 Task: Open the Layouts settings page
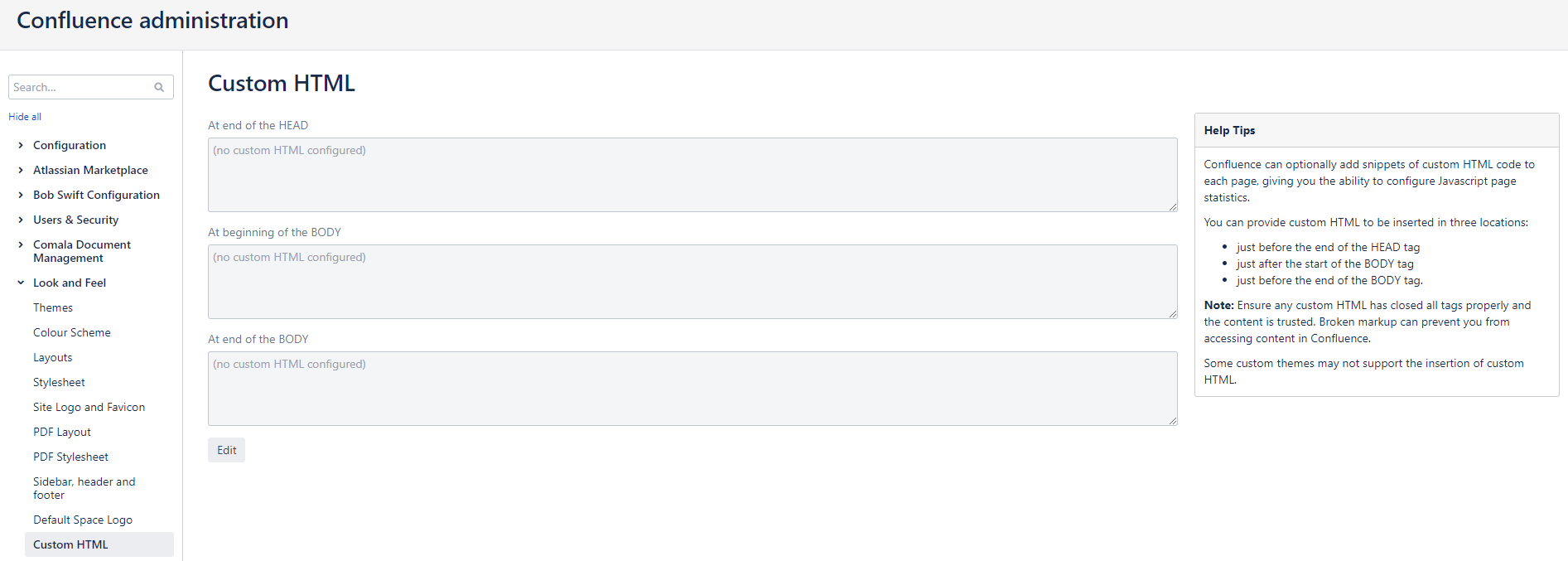[52, 357]
